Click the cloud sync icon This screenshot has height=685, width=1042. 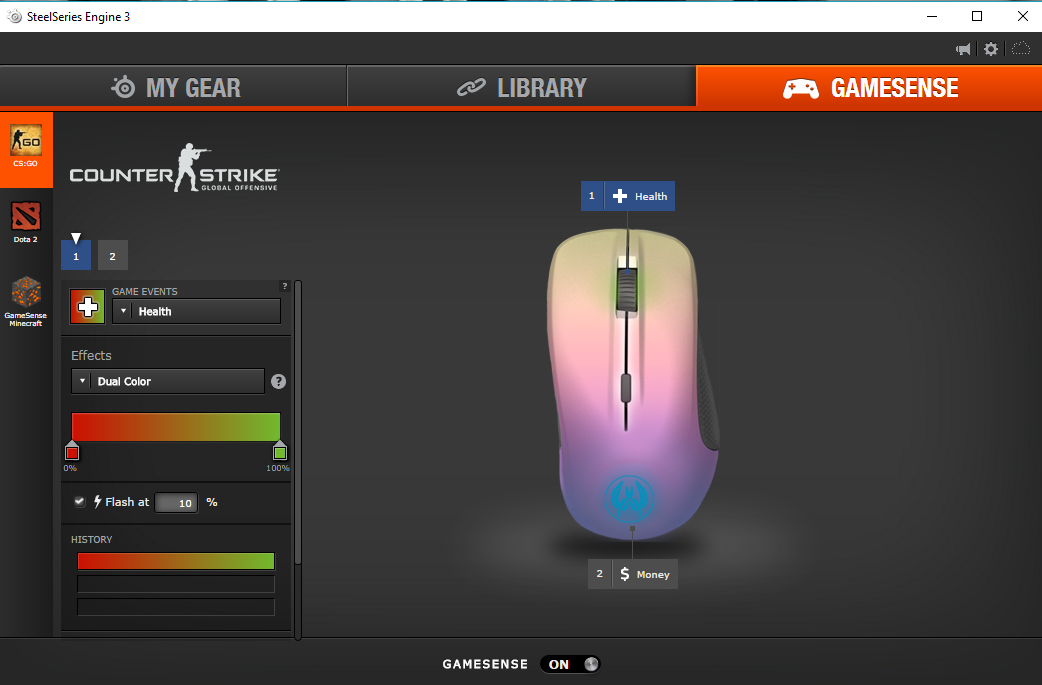1021,49
